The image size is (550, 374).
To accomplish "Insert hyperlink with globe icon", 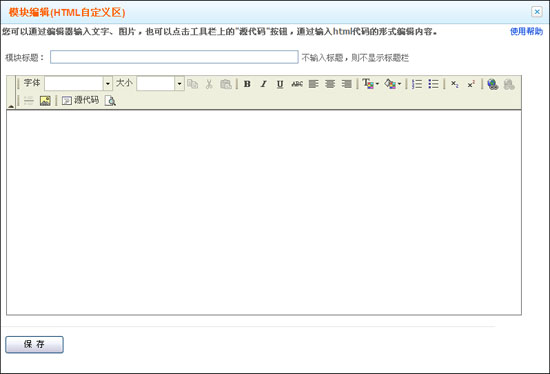I will pos(492,84).
